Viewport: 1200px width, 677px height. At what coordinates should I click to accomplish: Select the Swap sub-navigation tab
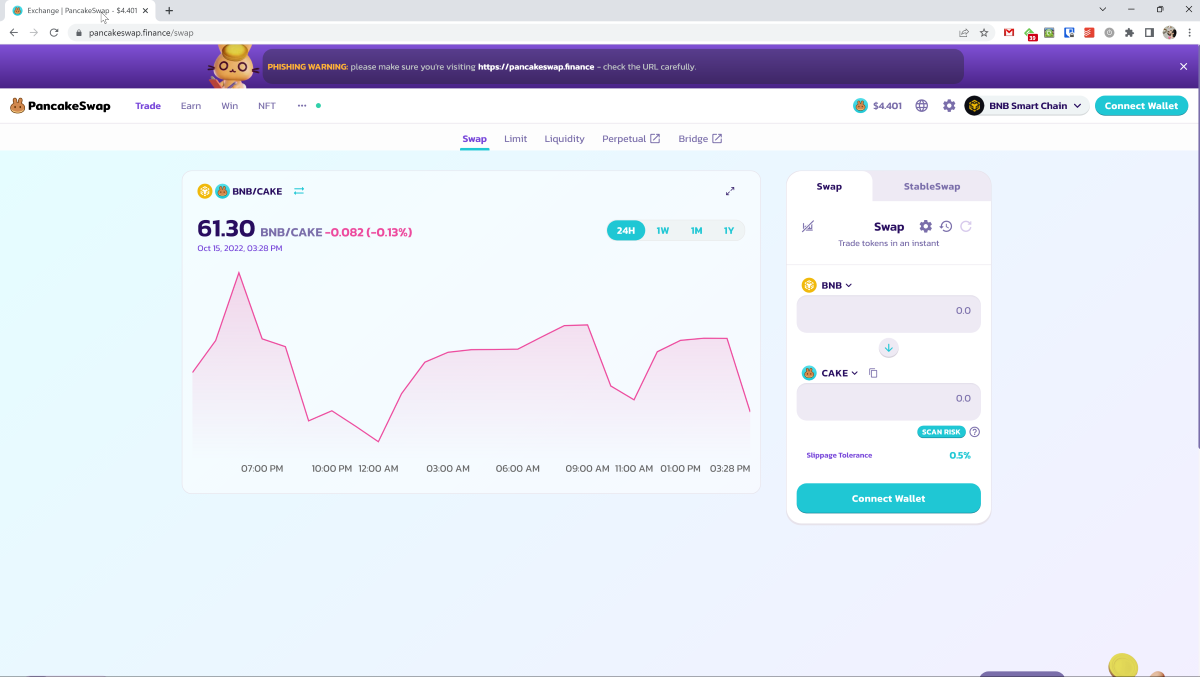(474, 139)
